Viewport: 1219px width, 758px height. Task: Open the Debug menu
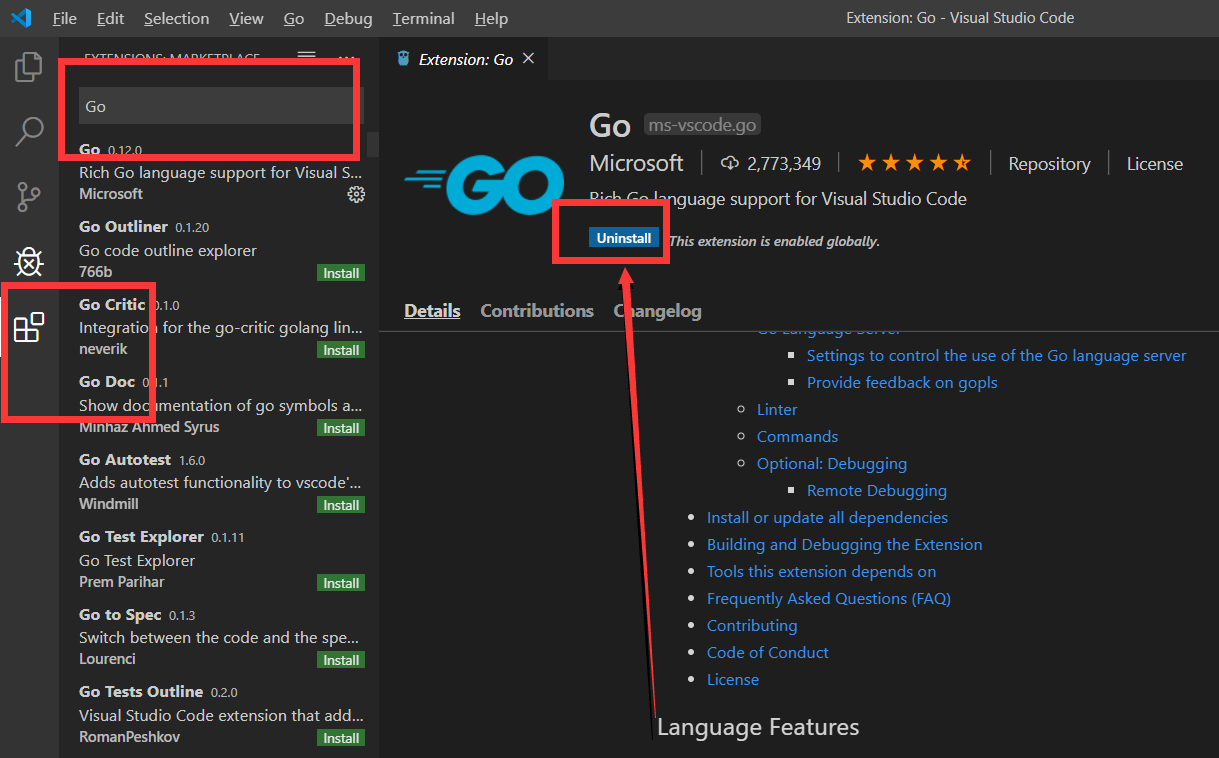click(349, 18)
